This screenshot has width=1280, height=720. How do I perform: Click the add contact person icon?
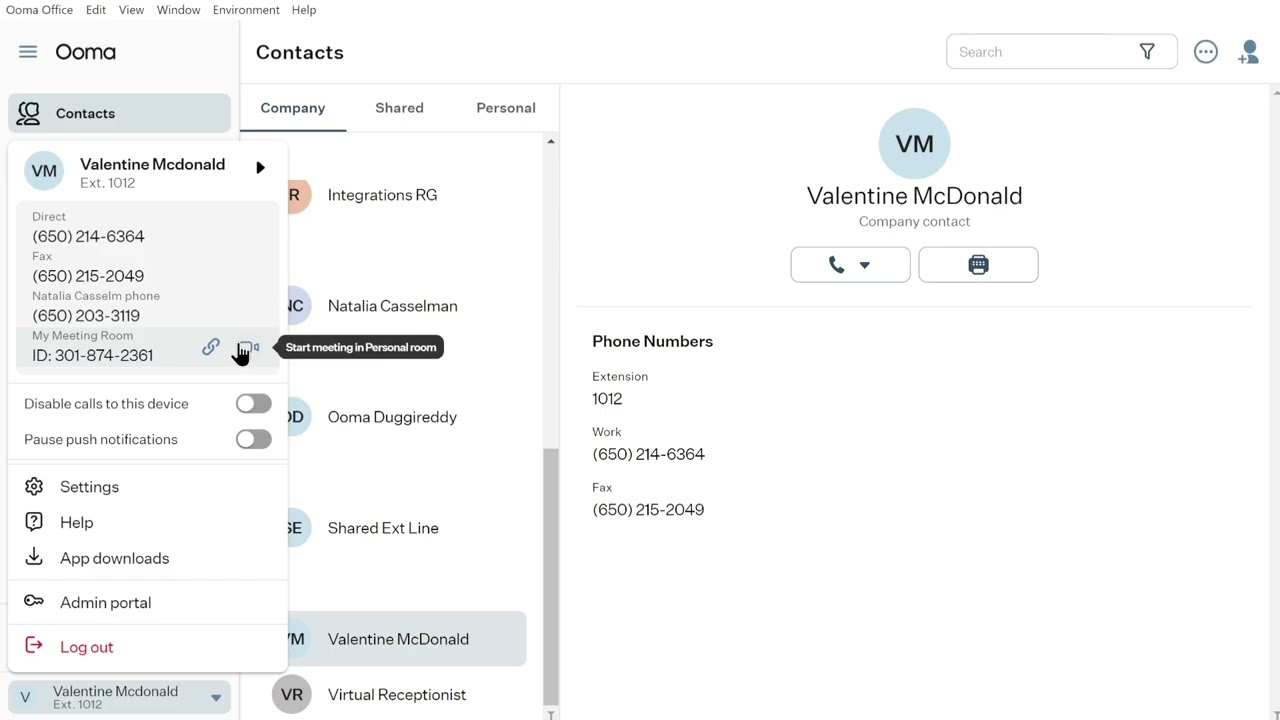click(1248, 52)
